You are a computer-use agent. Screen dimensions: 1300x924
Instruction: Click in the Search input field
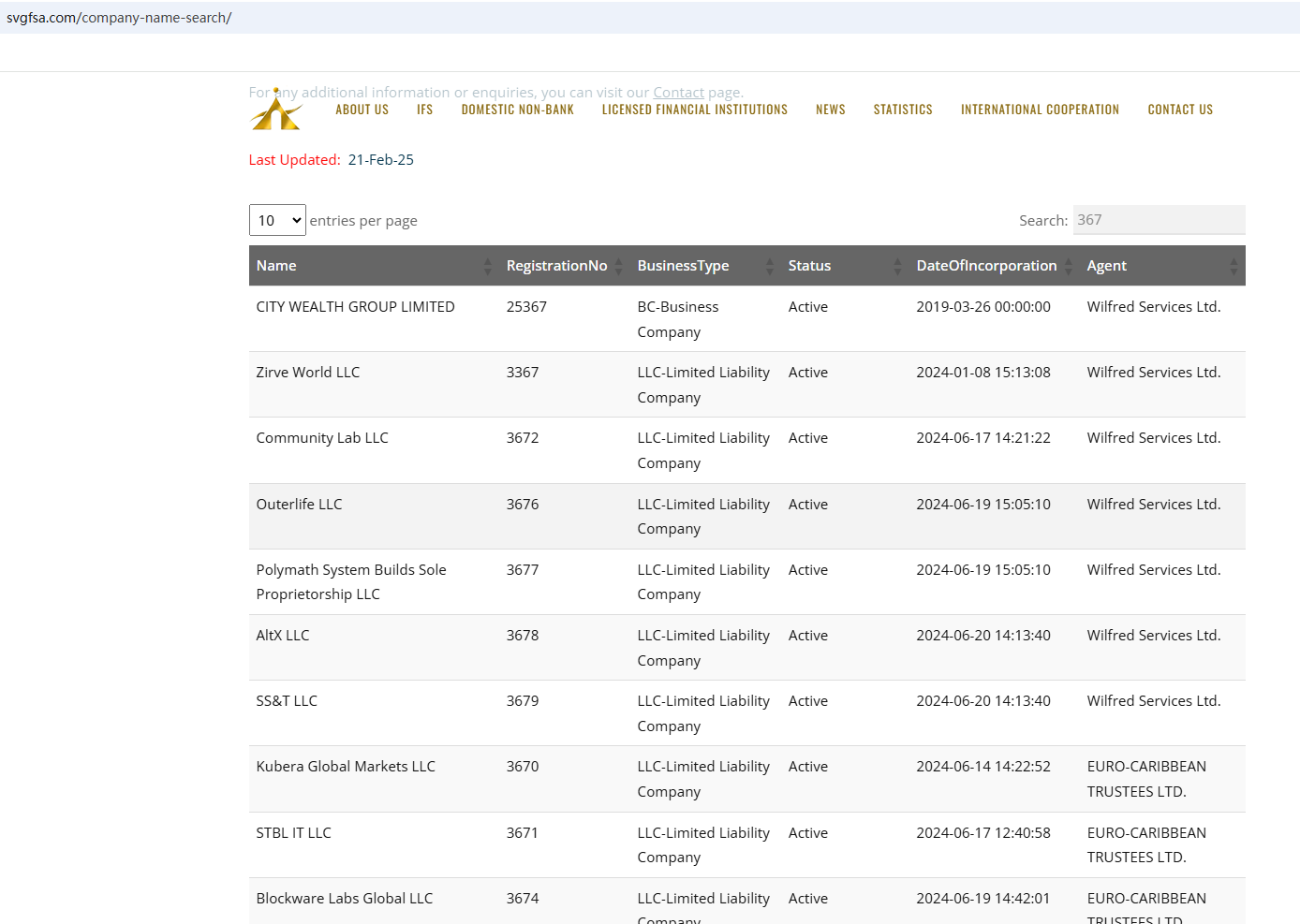(x=1158, y=220)
